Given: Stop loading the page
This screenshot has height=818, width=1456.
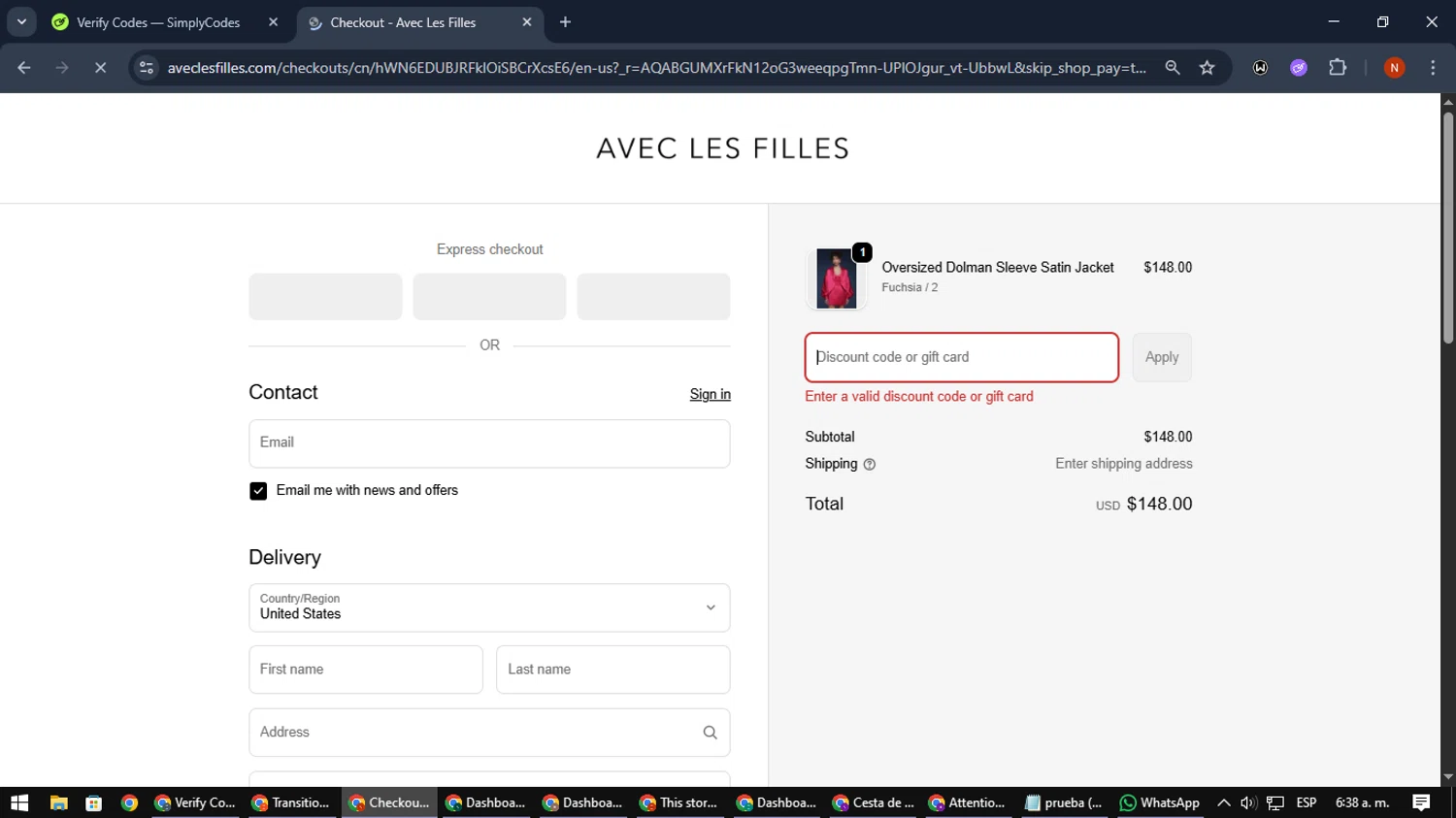Looking at the screenshot, I should click(x=100, y=68).
